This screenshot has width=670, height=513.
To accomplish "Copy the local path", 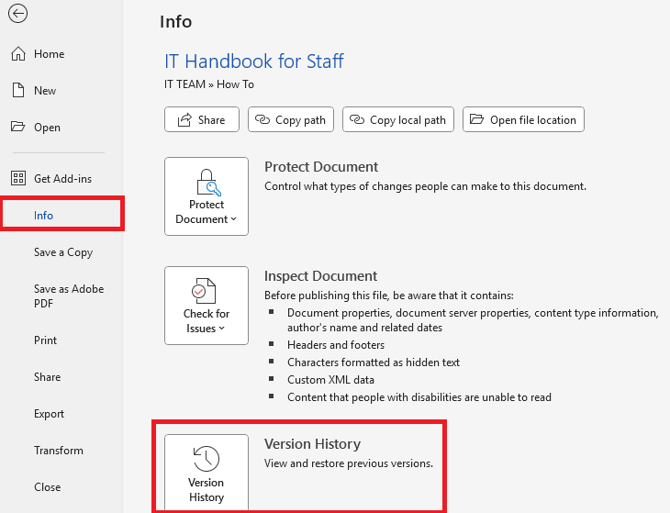I will pos(398,120).
